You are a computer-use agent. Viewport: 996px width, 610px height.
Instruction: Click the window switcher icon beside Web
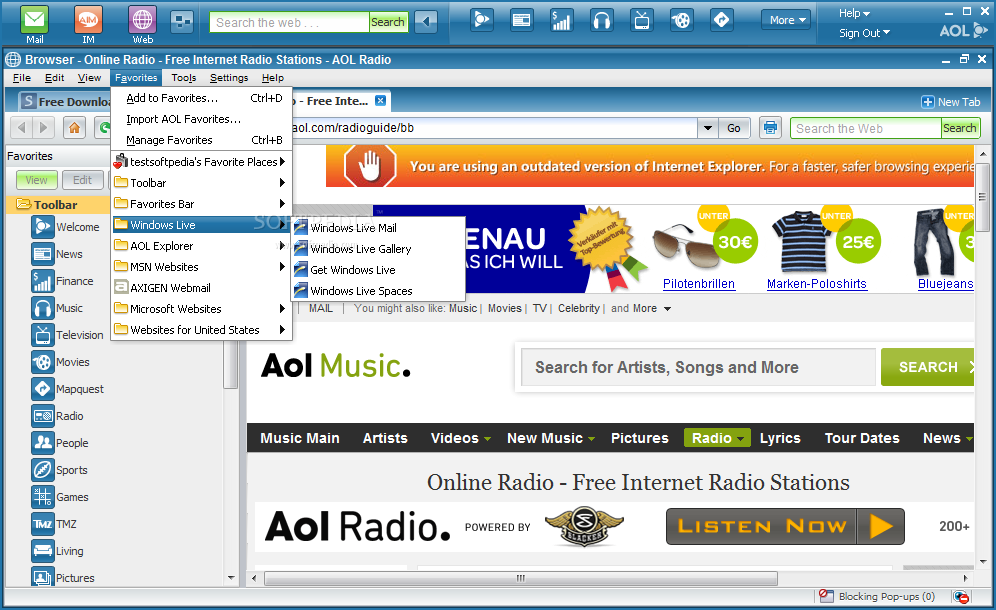(182, 22)
